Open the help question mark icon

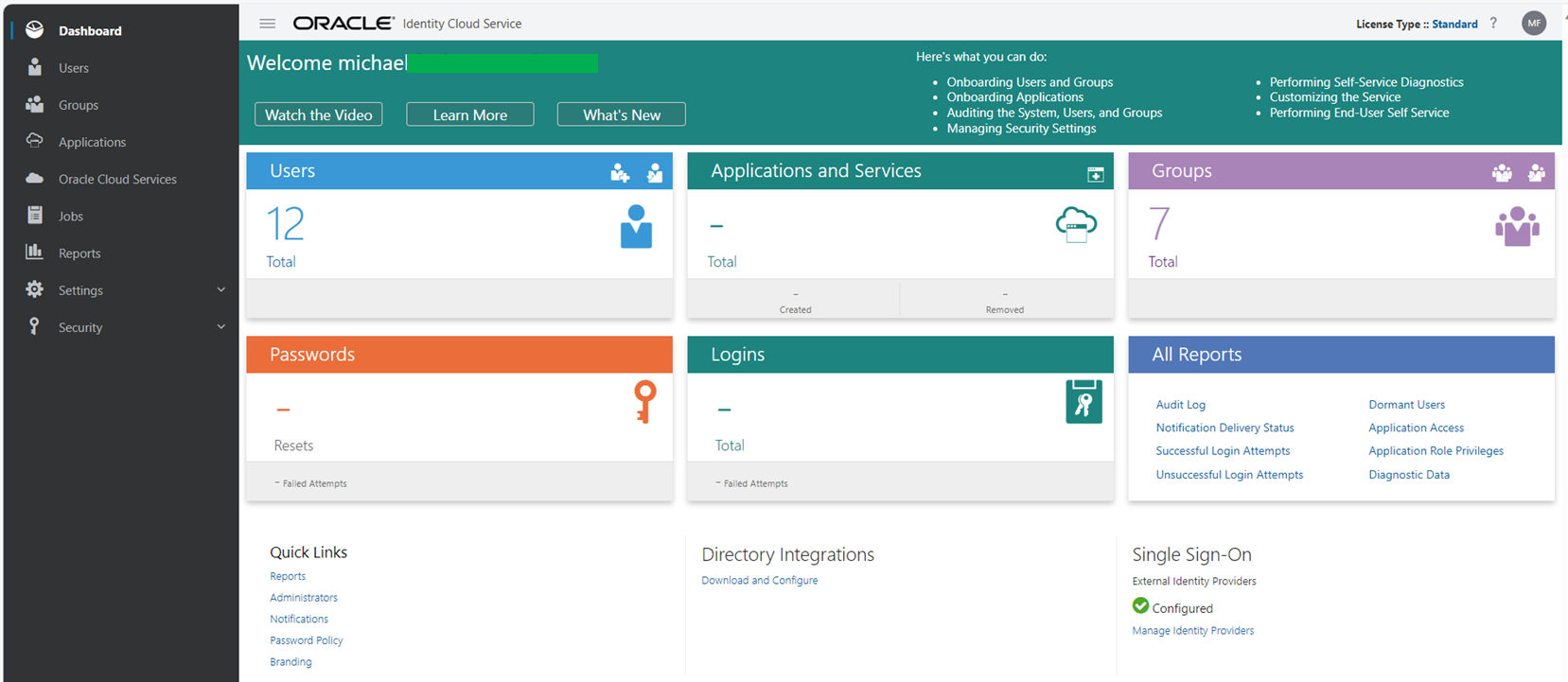pyautogui.click(x=1493, y=24)
